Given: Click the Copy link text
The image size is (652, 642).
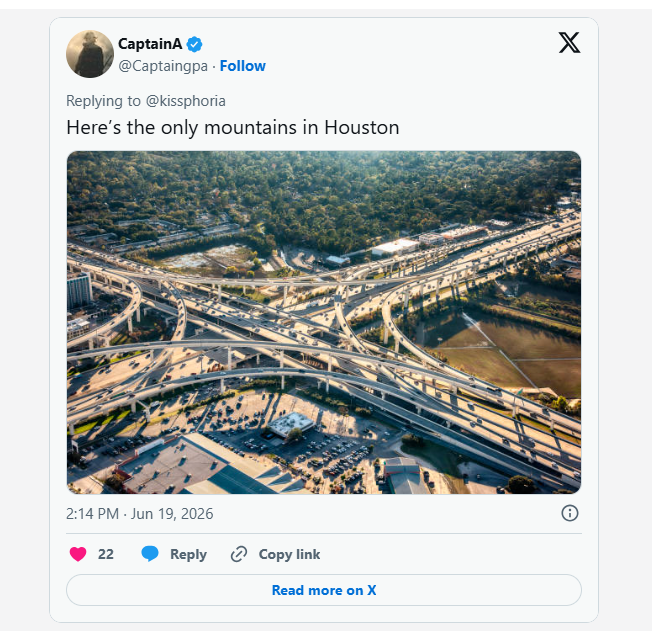Looking at the screenshot, I should [289, 554].
